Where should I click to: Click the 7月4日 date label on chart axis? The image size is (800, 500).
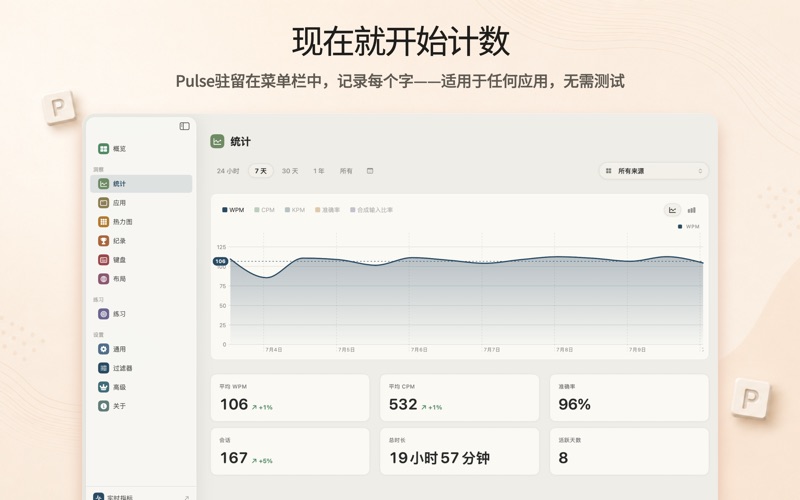click(274, 349)
